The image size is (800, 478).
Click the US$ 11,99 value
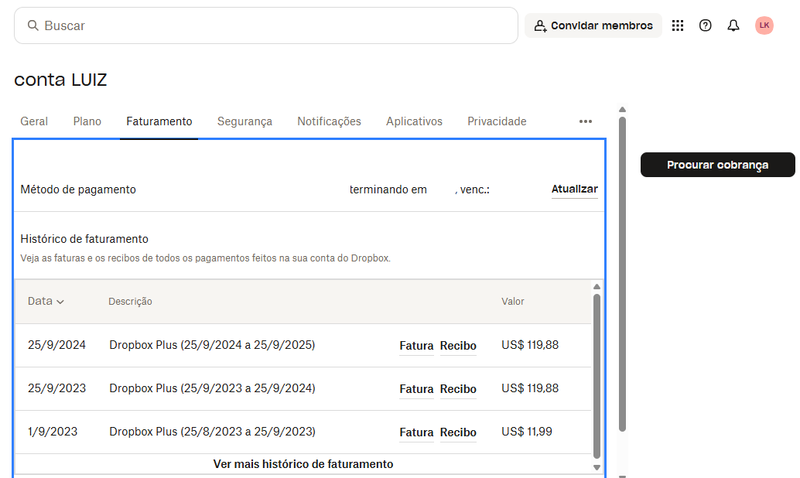point(527,432)
